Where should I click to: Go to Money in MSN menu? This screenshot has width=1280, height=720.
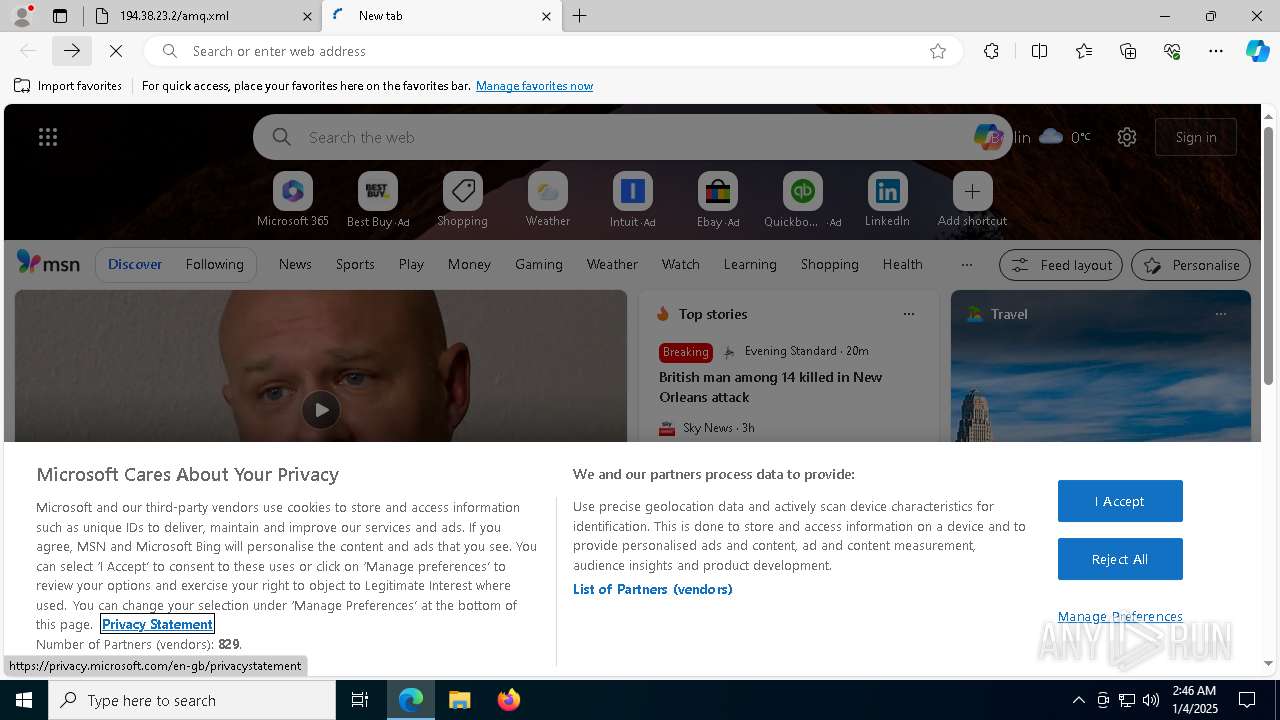coord(469,264)
